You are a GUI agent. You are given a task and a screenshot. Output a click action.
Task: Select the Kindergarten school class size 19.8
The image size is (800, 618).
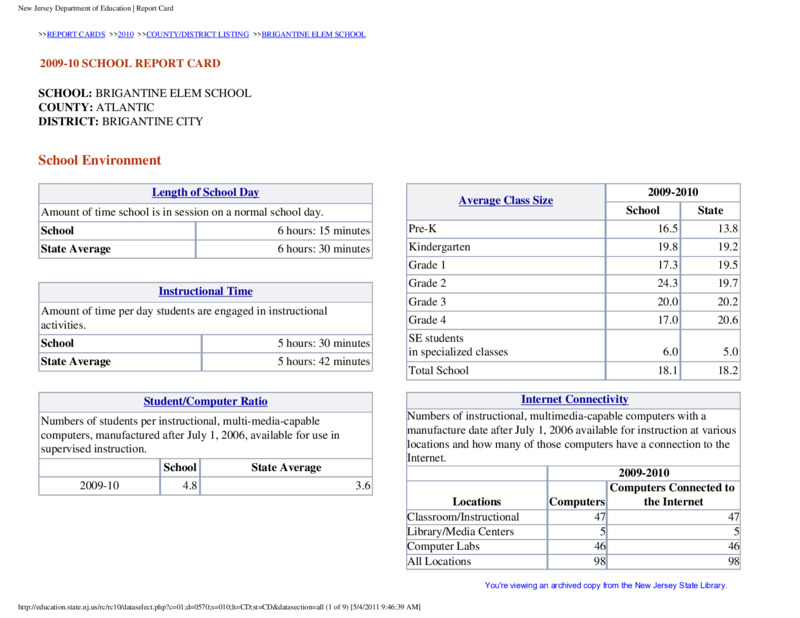[667, 247]
